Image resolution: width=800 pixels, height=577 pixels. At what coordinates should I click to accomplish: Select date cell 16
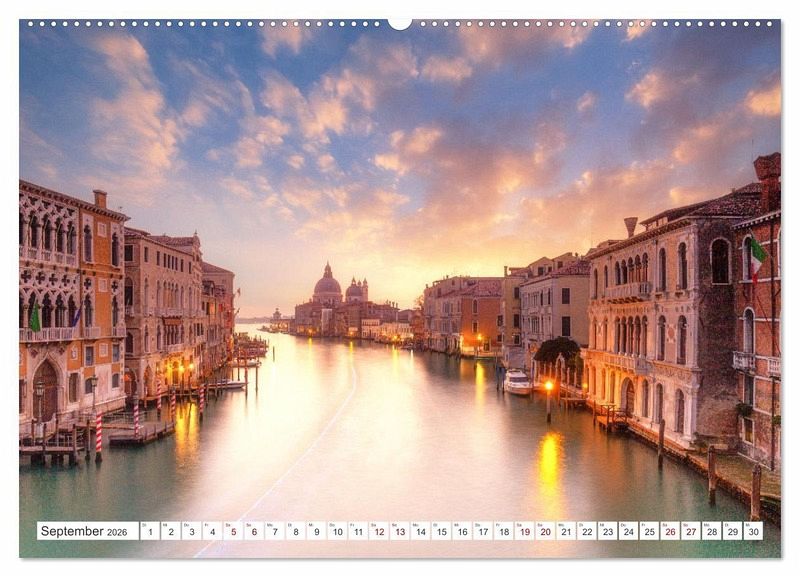tap(462, 531)
